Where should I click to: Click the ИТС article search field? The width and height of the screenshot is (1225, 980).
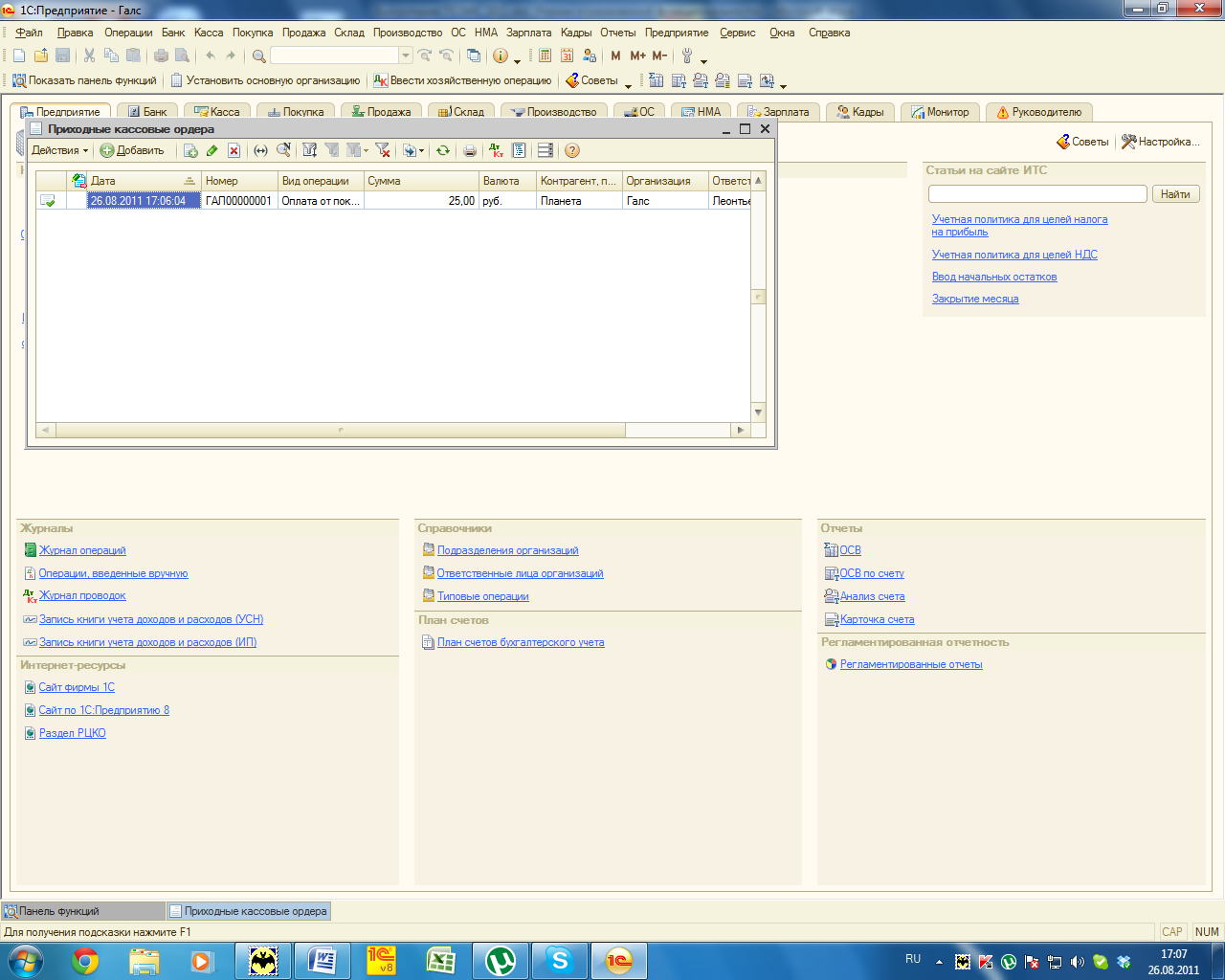tap(1037, 194)
